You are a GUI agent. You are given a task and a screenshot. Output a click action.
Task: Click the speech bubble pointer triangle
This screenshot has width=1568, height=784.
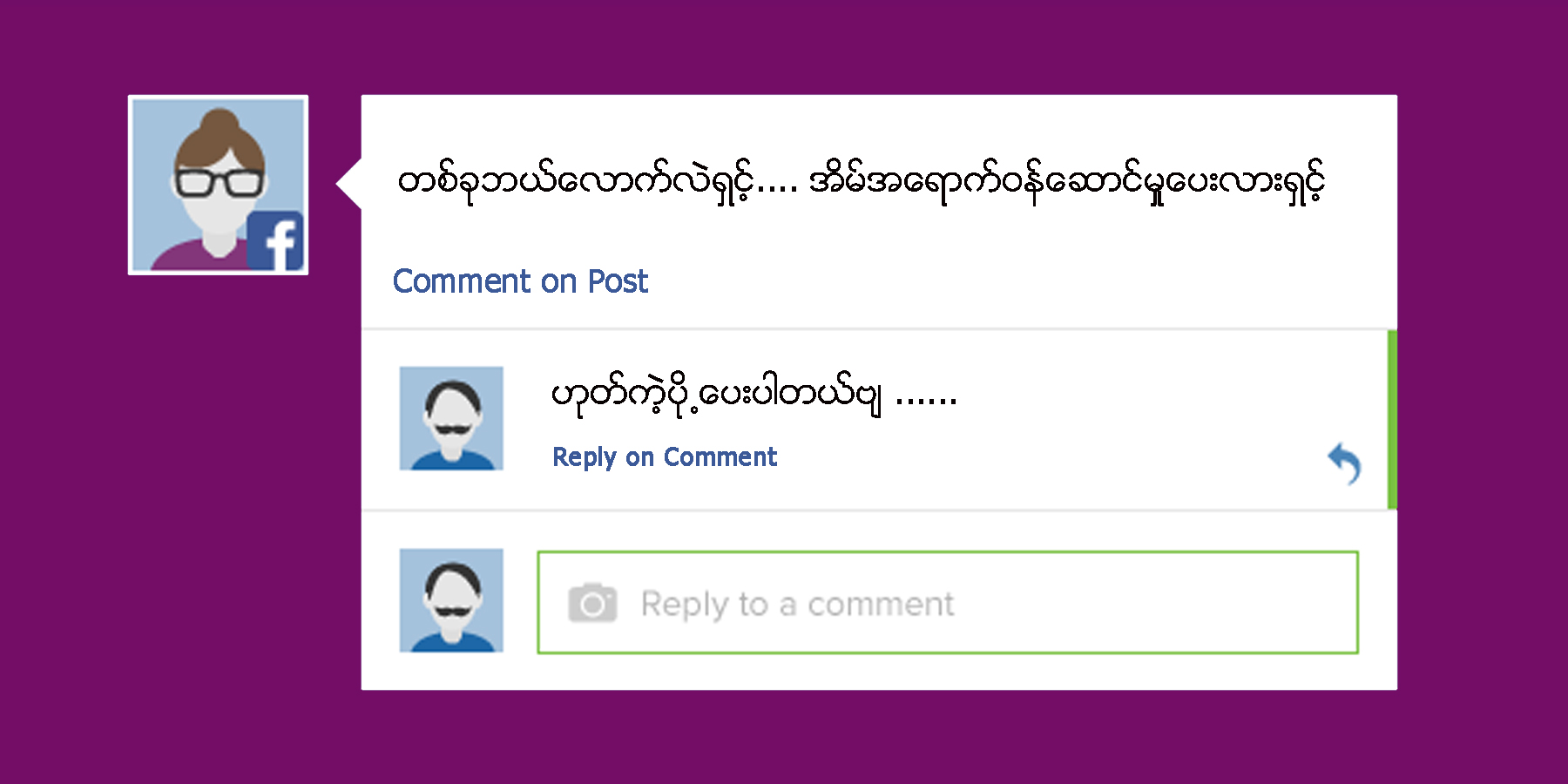click(x=349, y=184)
